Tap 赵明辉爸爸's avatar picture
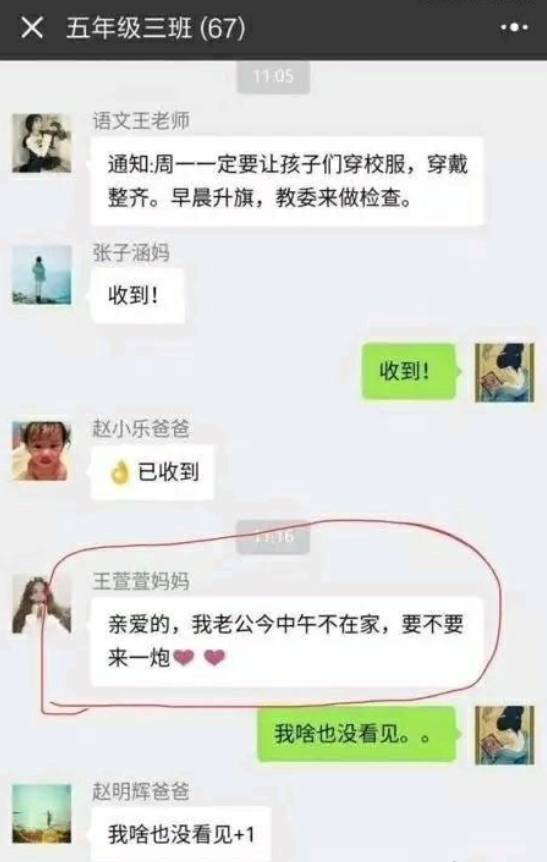Viewport: 547px width, 862px height. pyautogui.click(x=42, y=814)
